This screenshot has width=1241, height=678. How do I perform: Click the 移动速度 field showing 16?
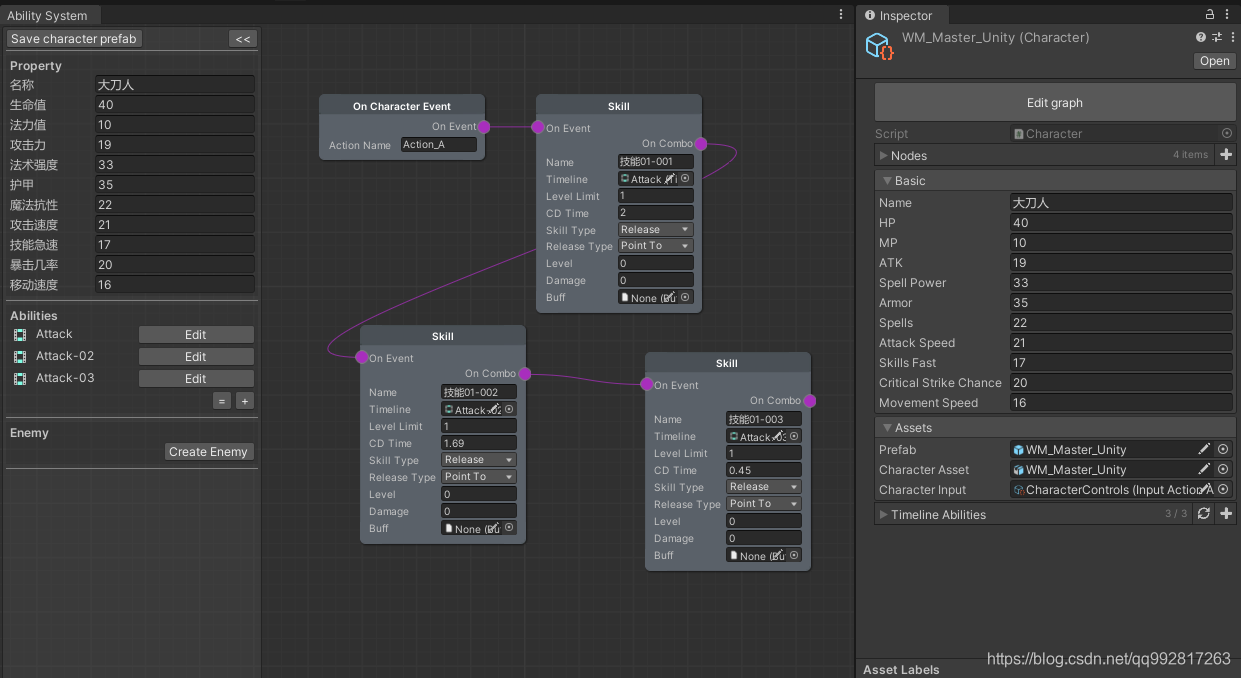(x=175, y=285)
